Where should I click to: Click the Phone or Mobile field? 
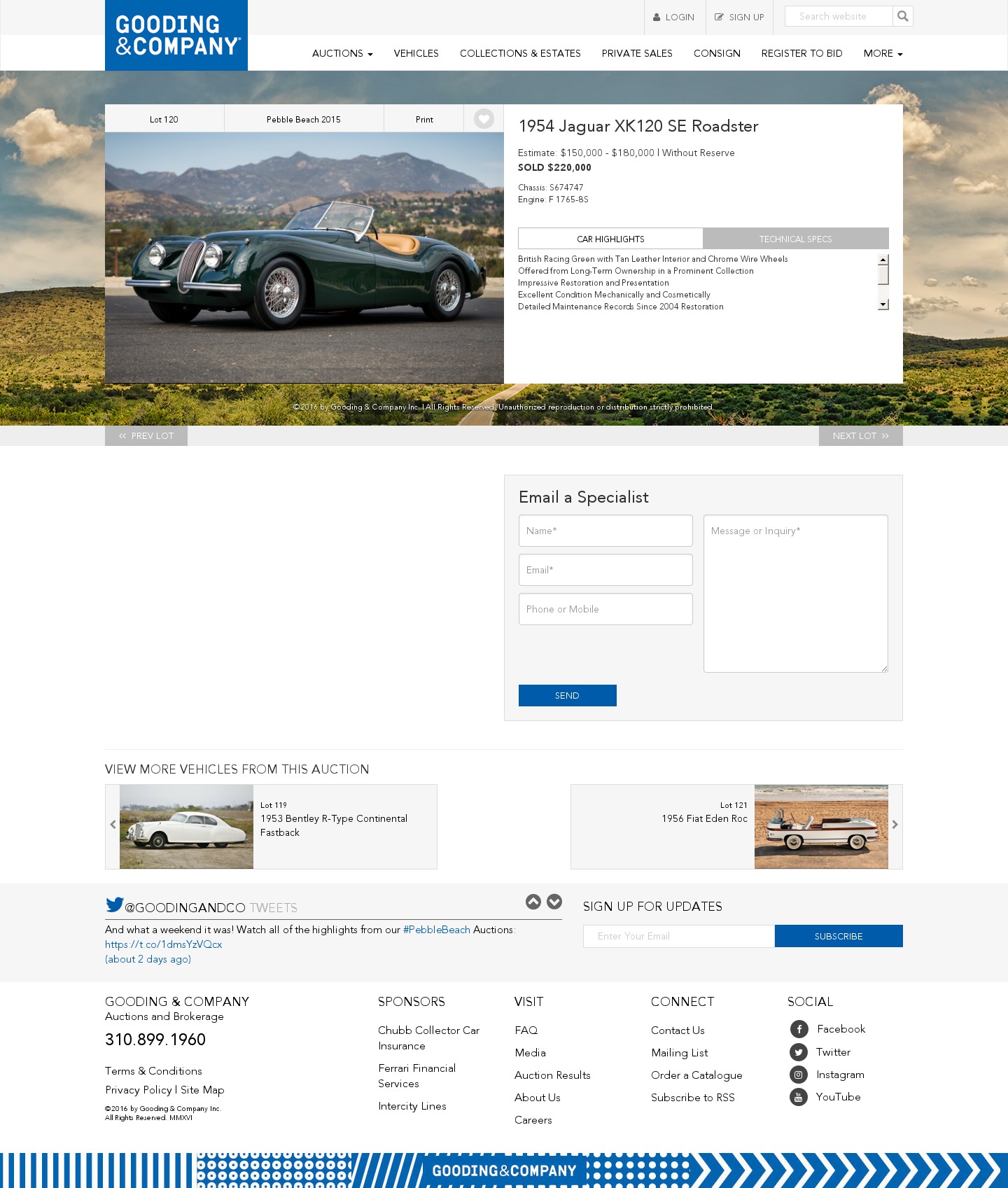tap(605, 609)
